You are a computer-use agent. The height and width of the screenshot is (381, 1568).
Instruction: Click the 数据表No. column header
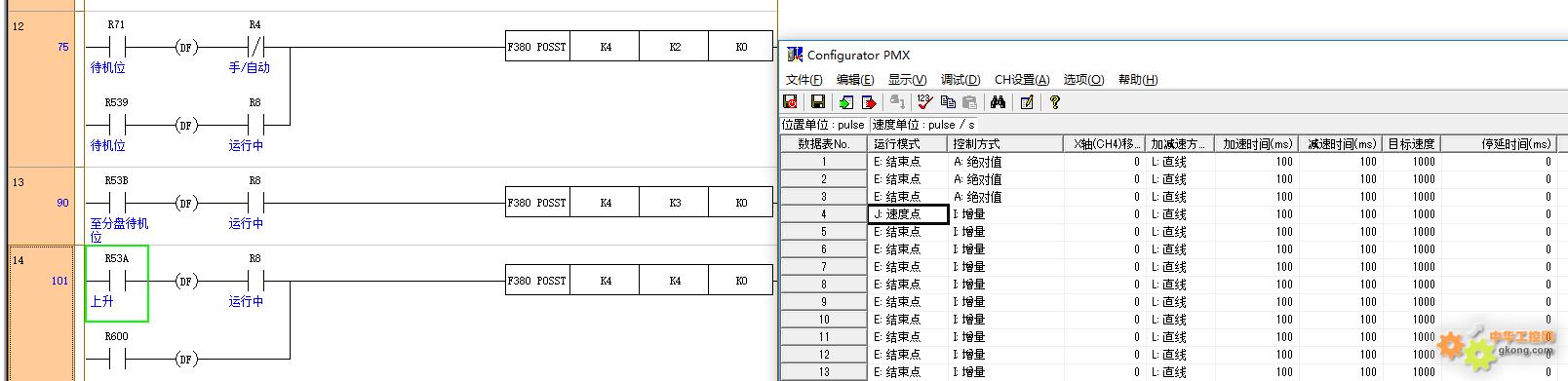coord(824,144)
